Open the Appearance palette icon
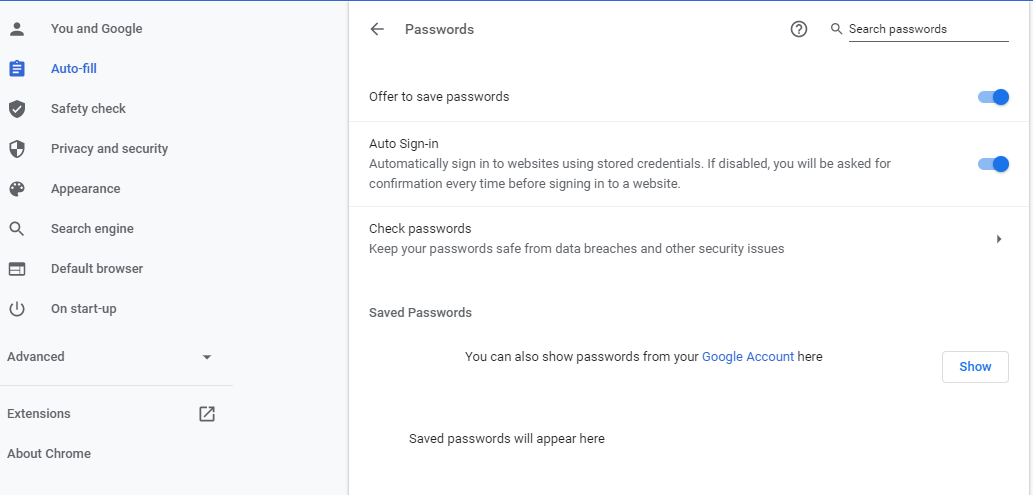 [x=16, y=189]
